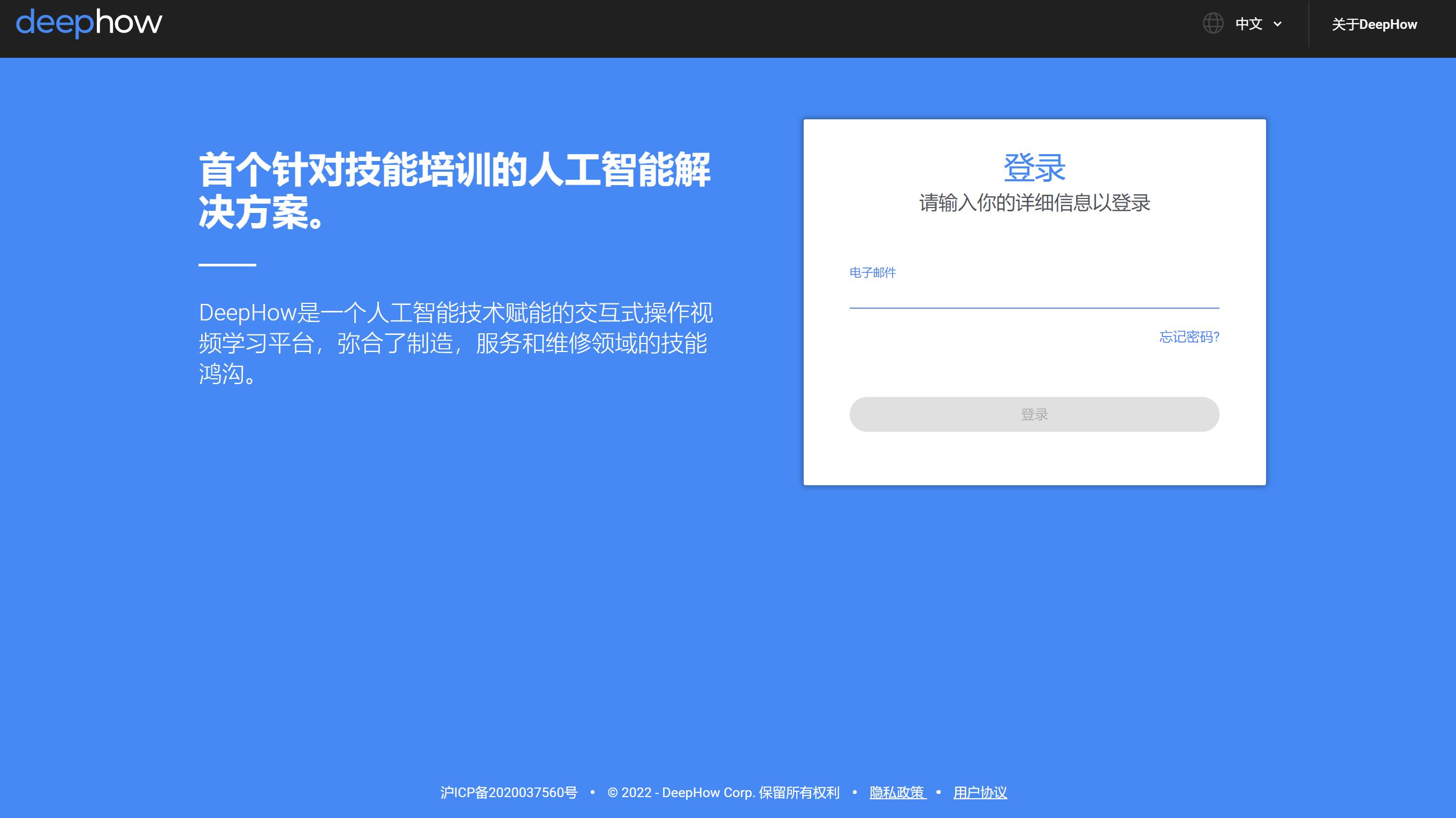The image size is (1456, 818).
Task: Follow the 忘记密码? link
Action: pos(1188,337)
